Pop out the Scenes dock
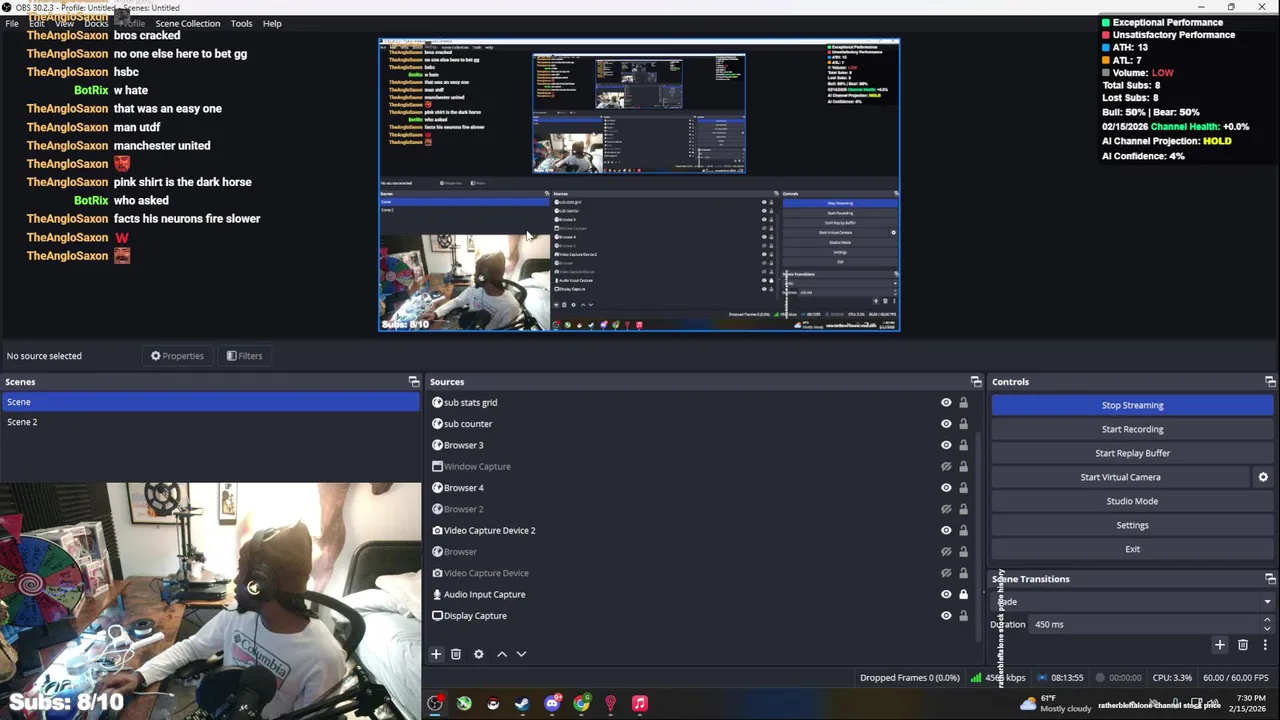Screen dimensions: 1280x720 tap(414, 382)
